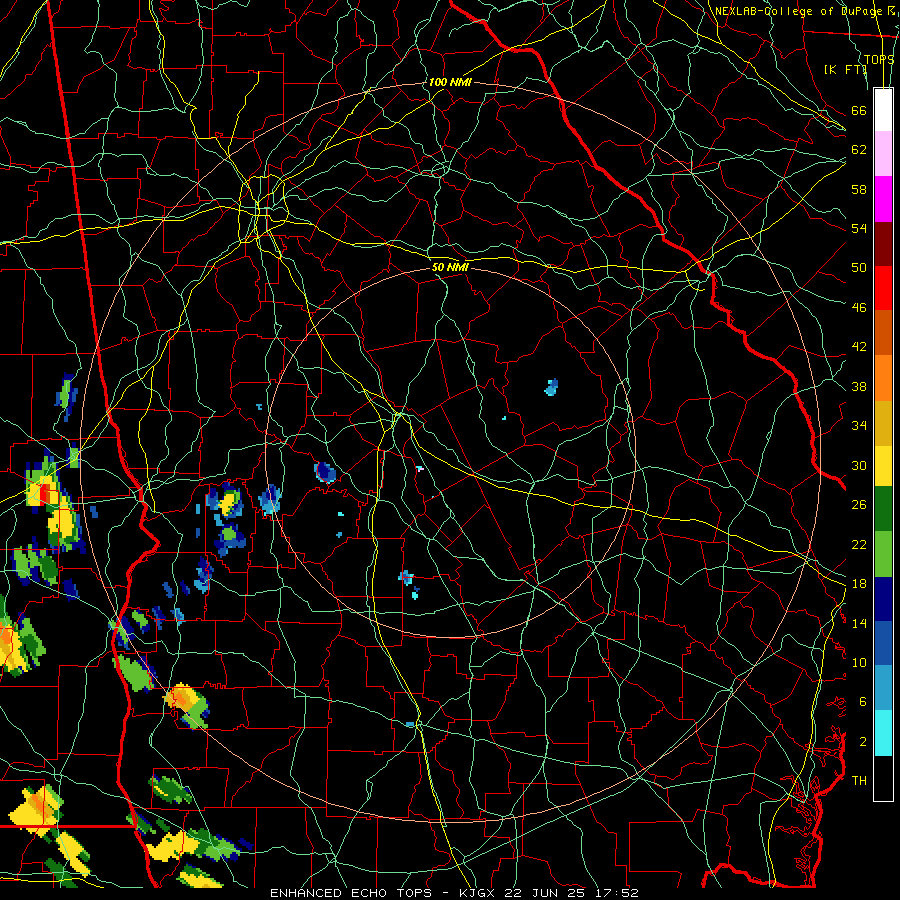This screenshot has width=900, height=900.
Task: Click the TH legend label
Action: tap(859, 780)
